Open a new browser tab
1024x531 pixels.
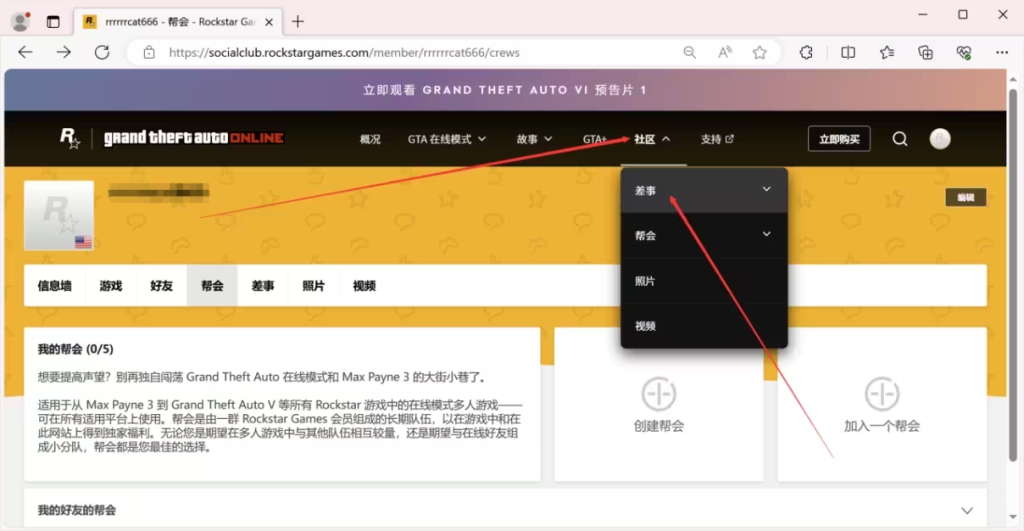click(298, 22)
